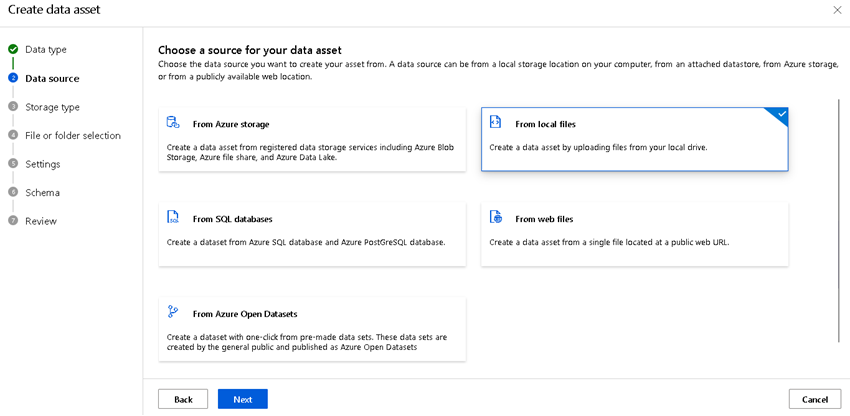The width and height of the screenshot is (850, 416).
Task: Jump to the Settings step
Action: click(43, 164)
